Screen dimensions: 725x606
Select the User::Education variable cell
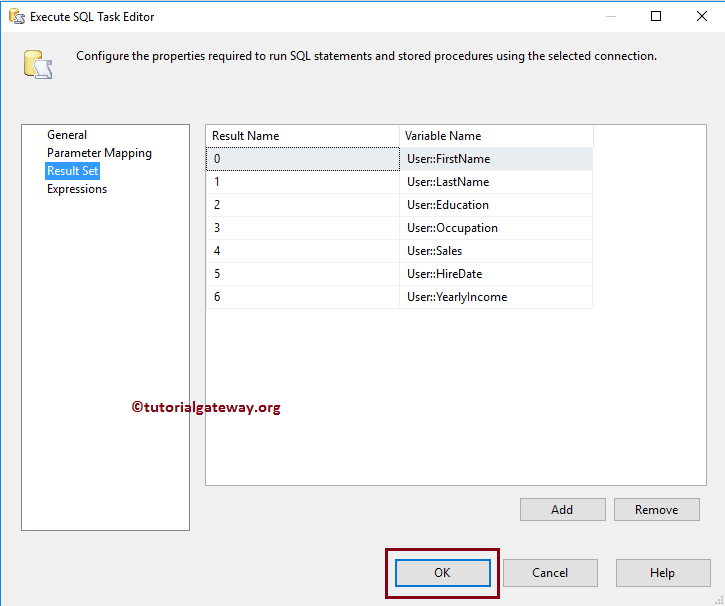(496, 205)
